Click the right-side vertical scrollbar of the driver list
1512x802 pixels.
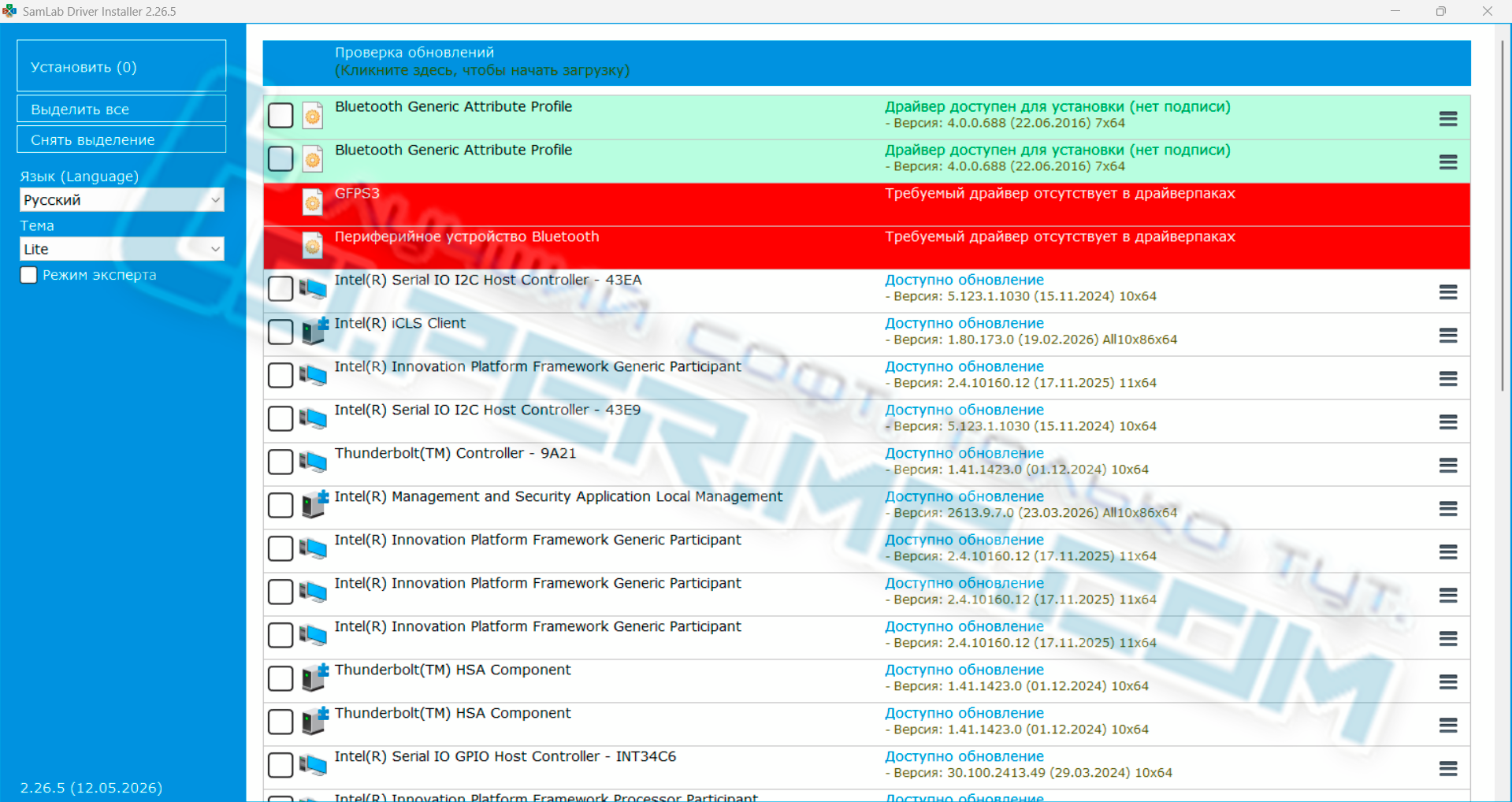(x=1503, y=214)
